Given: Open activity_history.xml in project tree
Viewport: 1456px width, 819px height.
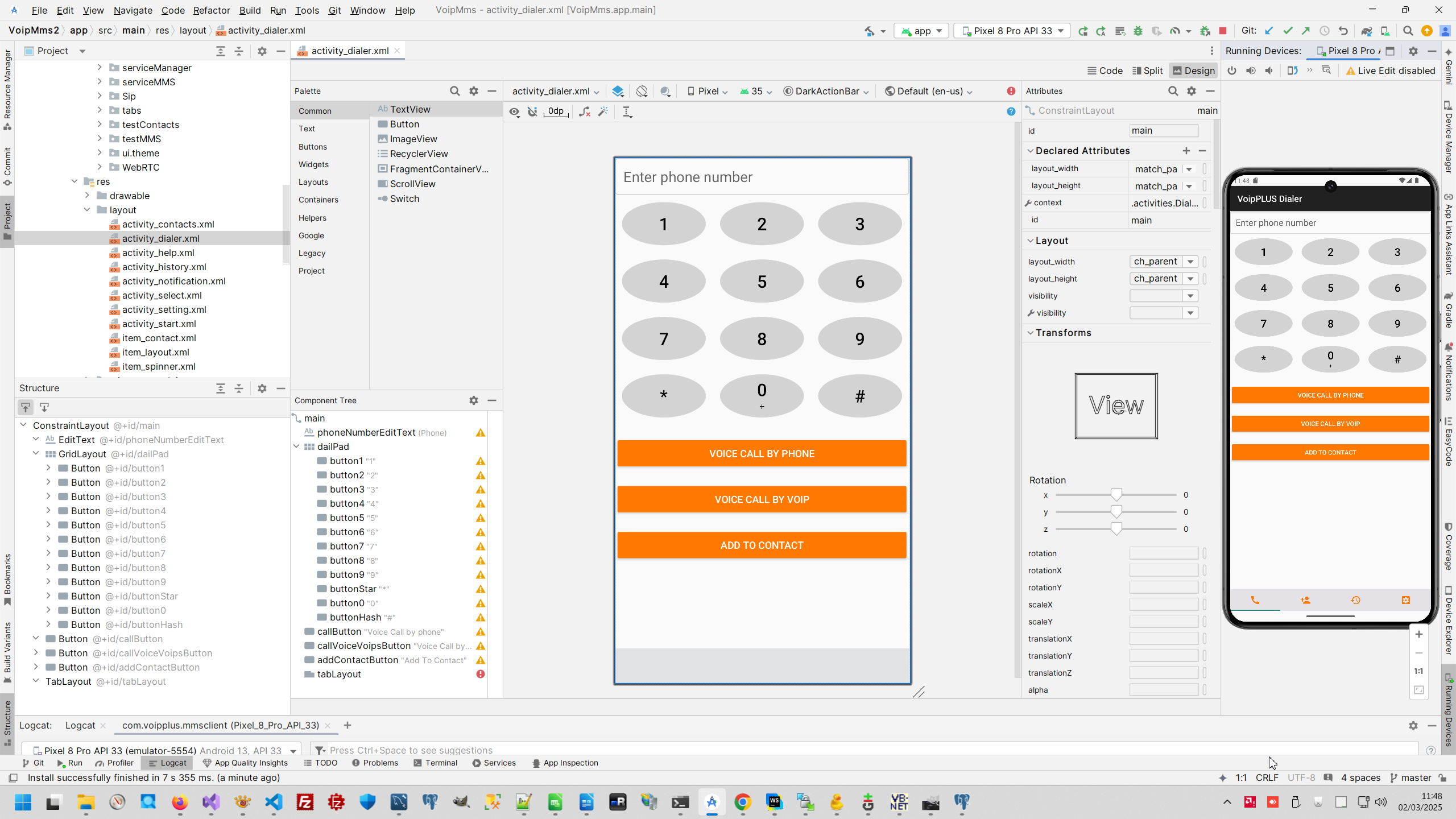Looking at the screenshot, I should [164, 267].
